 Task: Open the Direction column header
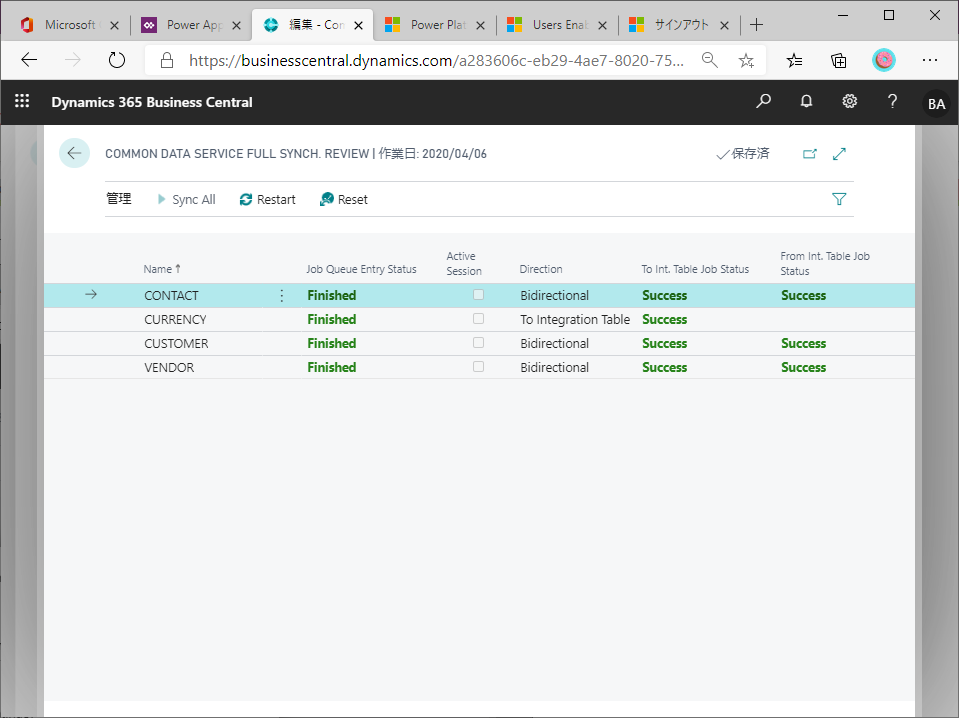click(541, 268)
